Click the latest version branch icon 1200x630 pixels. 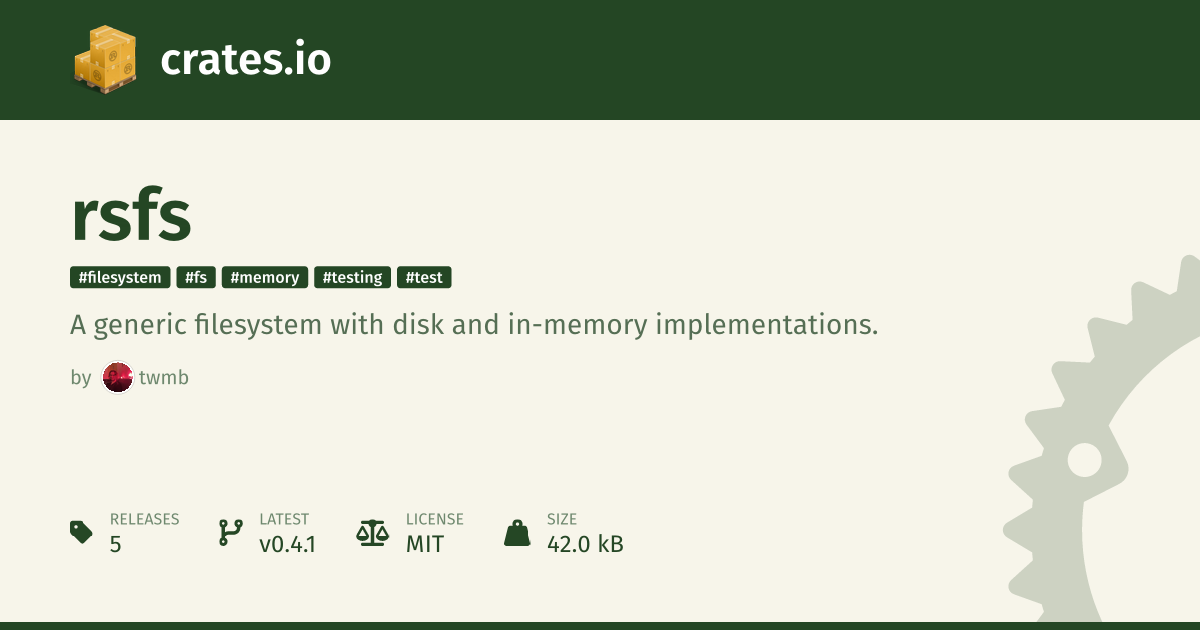click(231, 532)
